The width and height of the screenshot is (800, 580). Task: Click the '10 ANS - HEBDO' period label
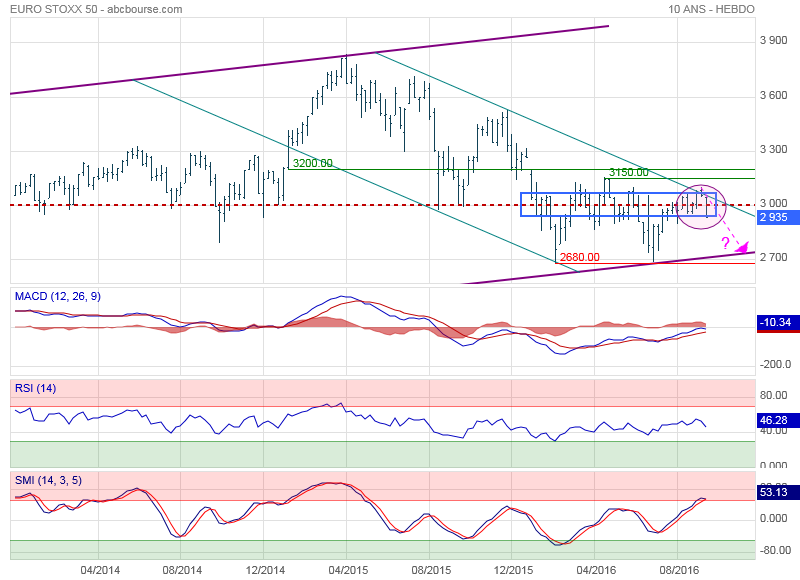click(711, 9)
